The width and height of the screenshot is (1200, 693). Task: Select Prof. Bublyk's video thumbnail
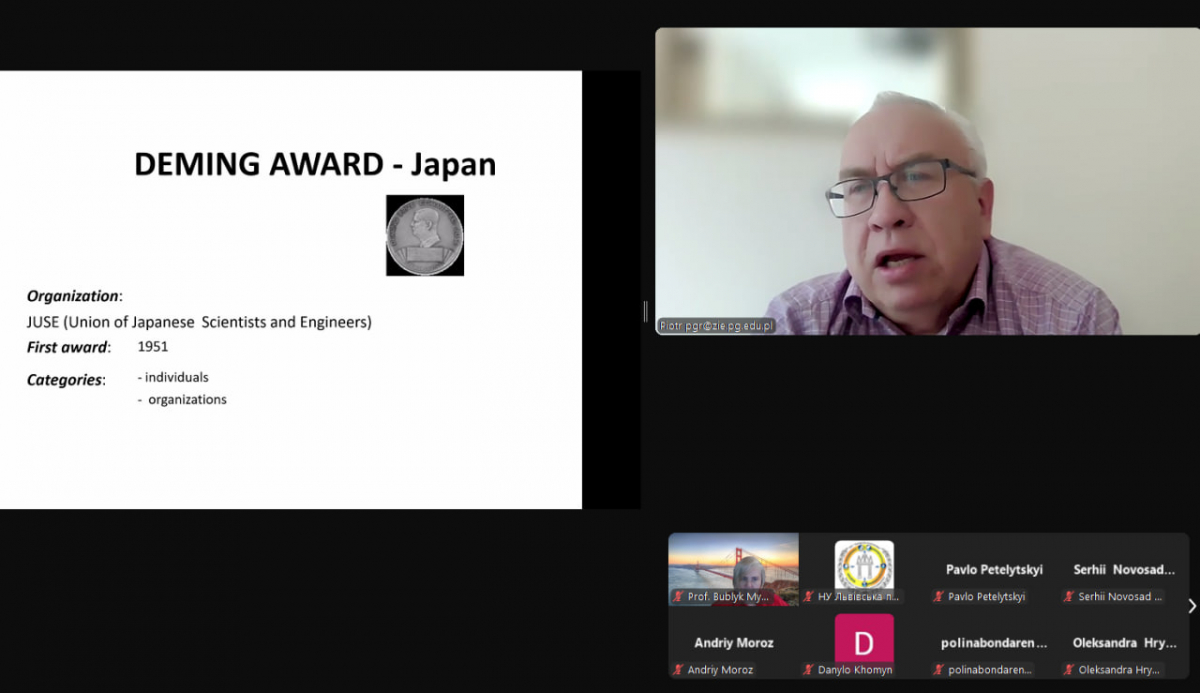click(x=733, y=565)
